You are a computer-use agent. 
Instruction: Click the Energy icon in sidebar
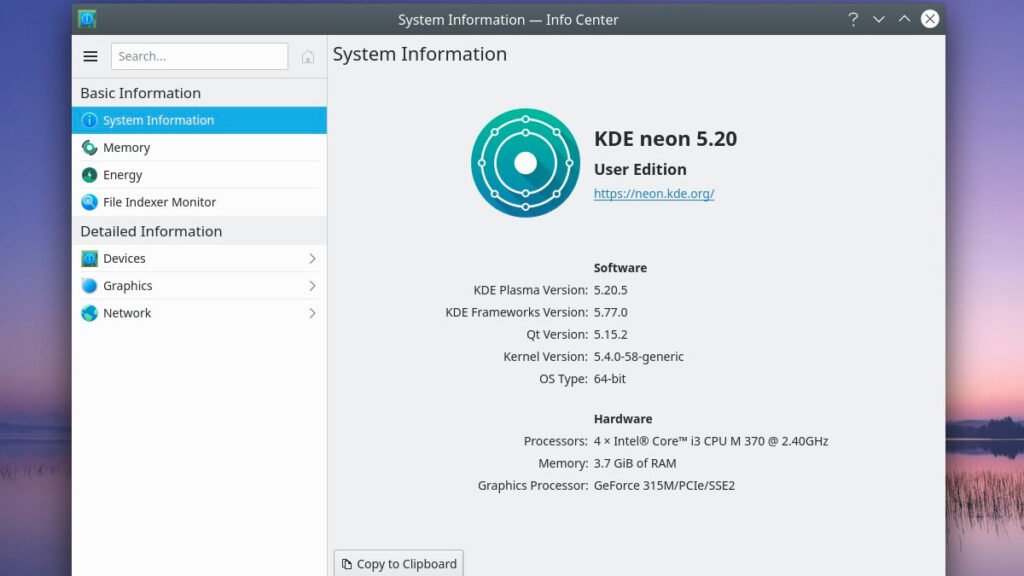tap(89, 175)
